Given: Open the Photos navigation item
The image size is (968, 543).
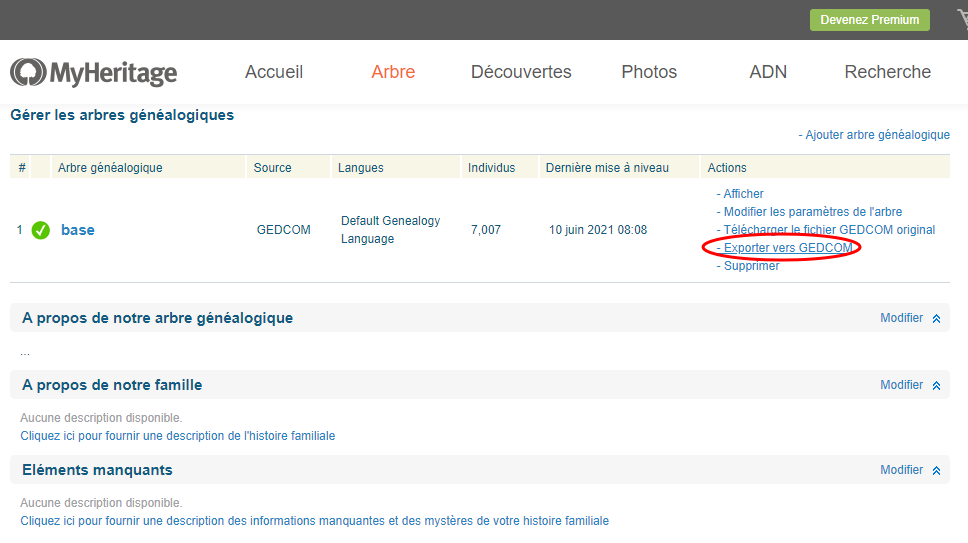Looking at the screenshot, I should pos(649,72).
